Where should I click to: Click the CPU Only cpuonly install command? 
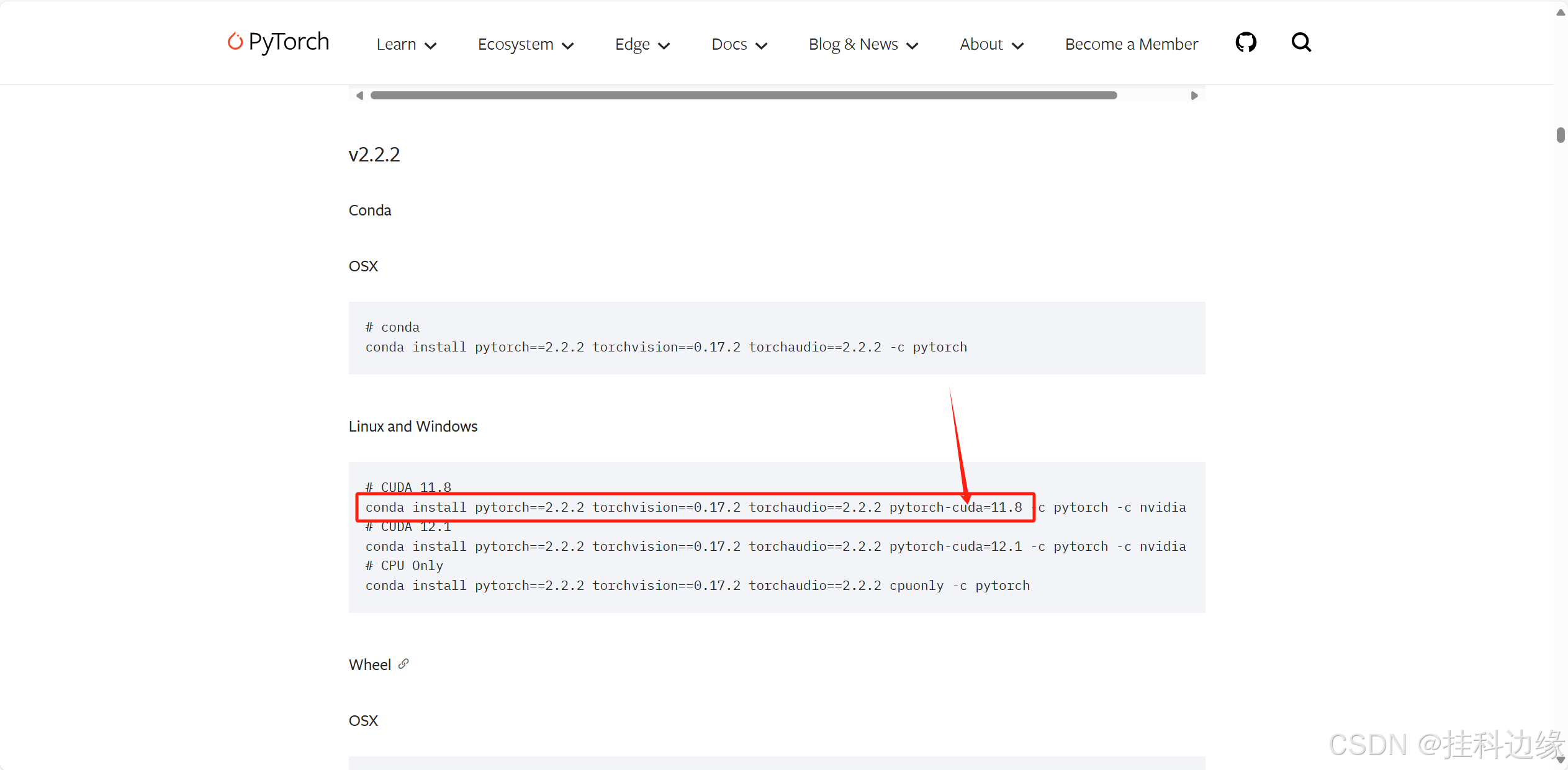pyautogui.click(x=697, y=586)
